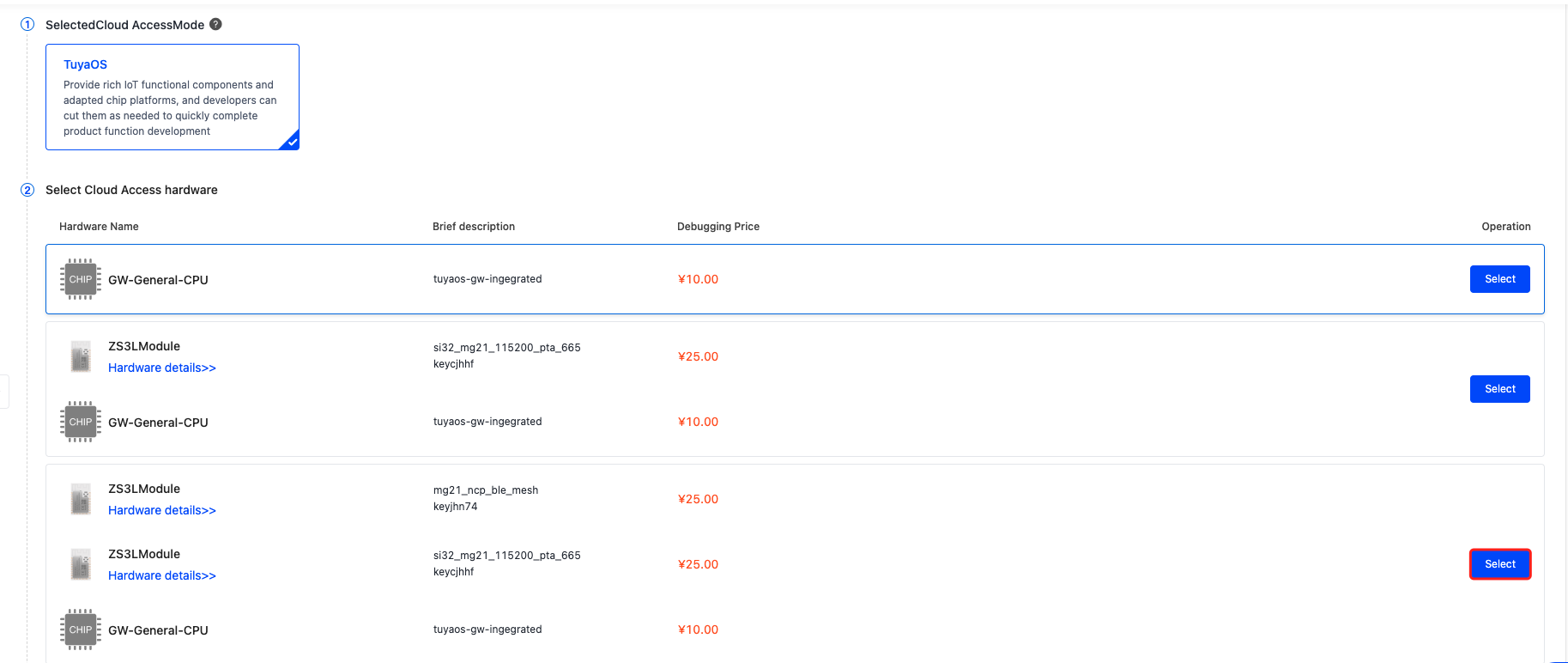
Task: Click Select for the two ZS3LModule group
Action: point(1499,564)
